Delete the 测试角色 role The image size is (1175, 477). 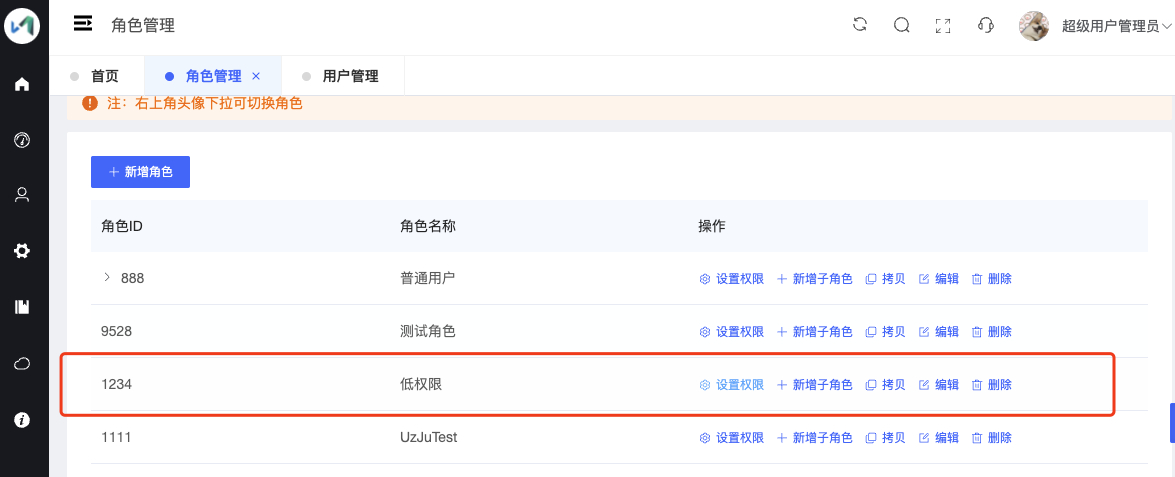click(x=991, y=332)
